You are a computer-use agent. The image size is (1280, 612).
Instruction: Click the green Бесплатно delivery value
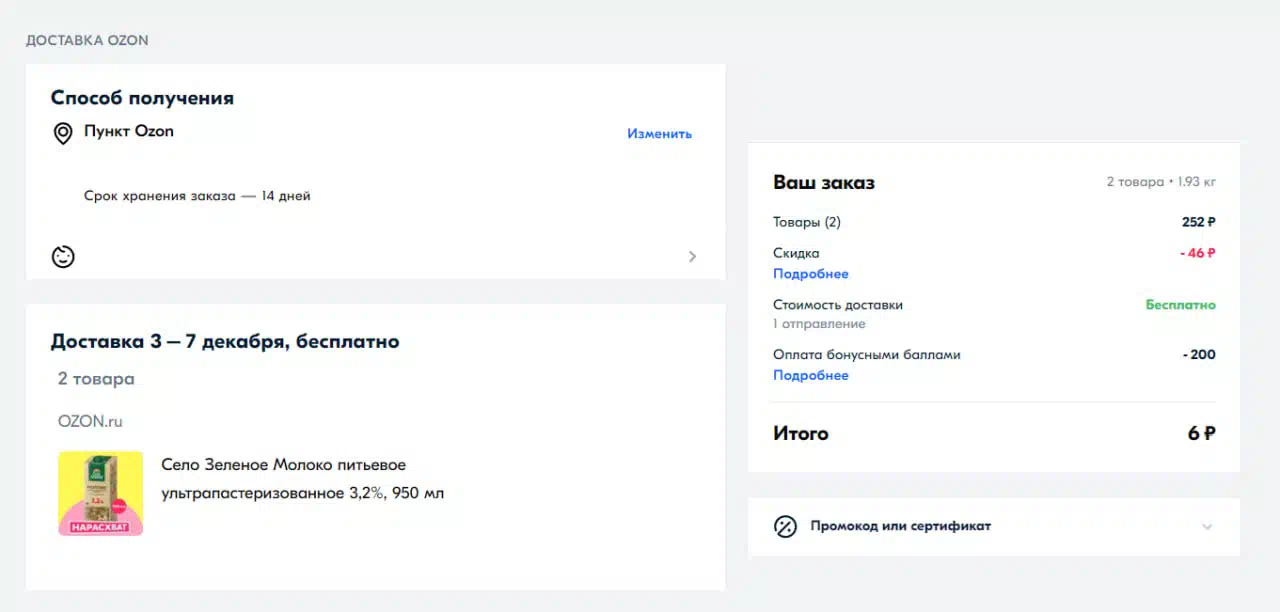click(1181, 305)
